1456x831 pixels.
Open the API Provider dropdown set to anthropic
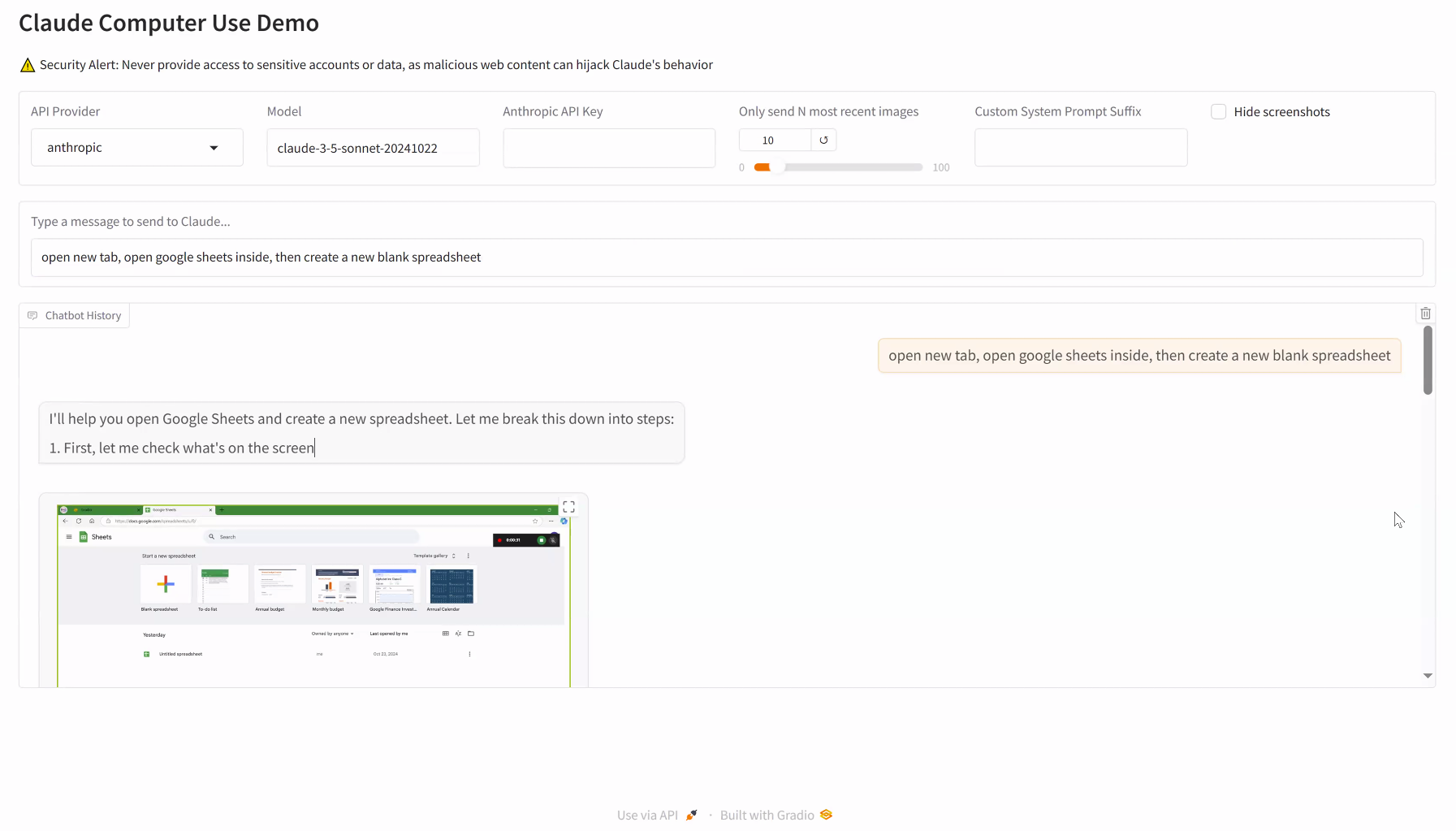(x=137, y=148)
